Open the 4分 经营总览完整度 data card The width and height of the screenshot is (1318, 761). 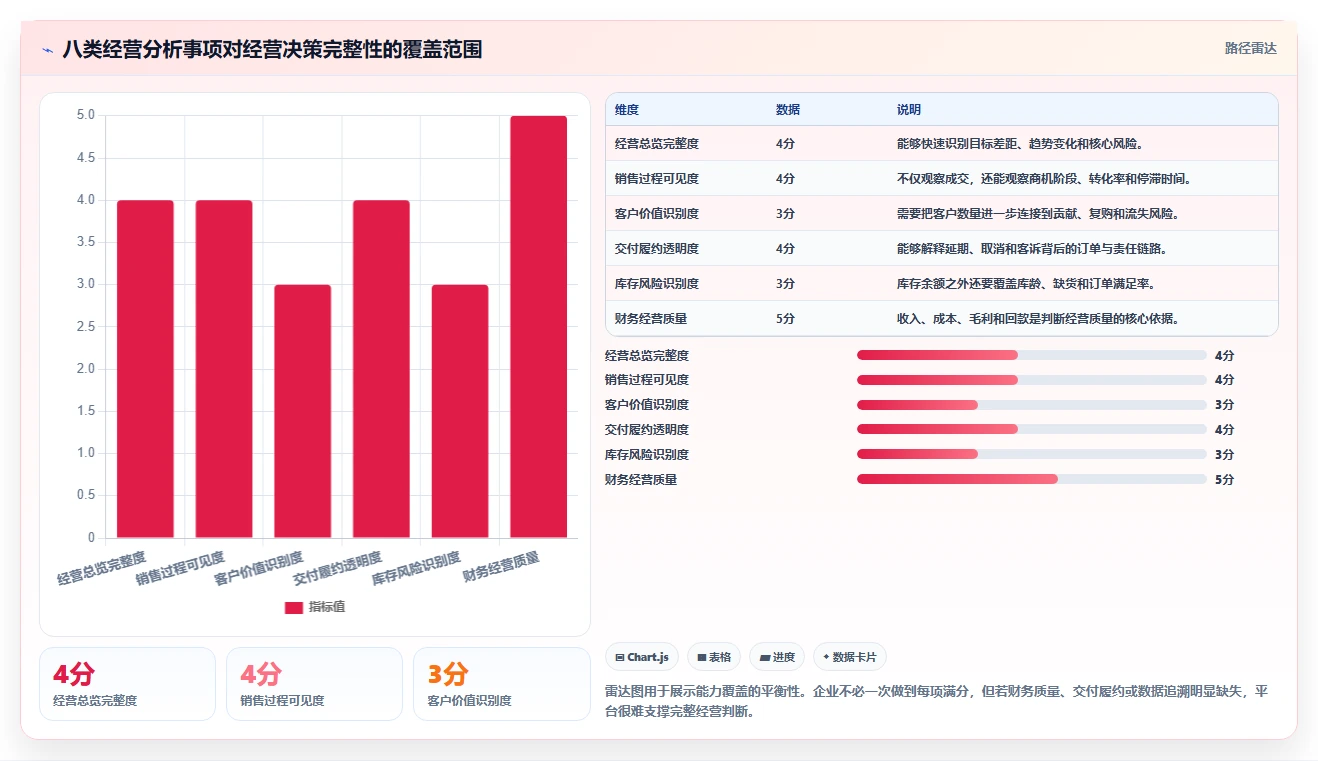[x=127, y=684]
